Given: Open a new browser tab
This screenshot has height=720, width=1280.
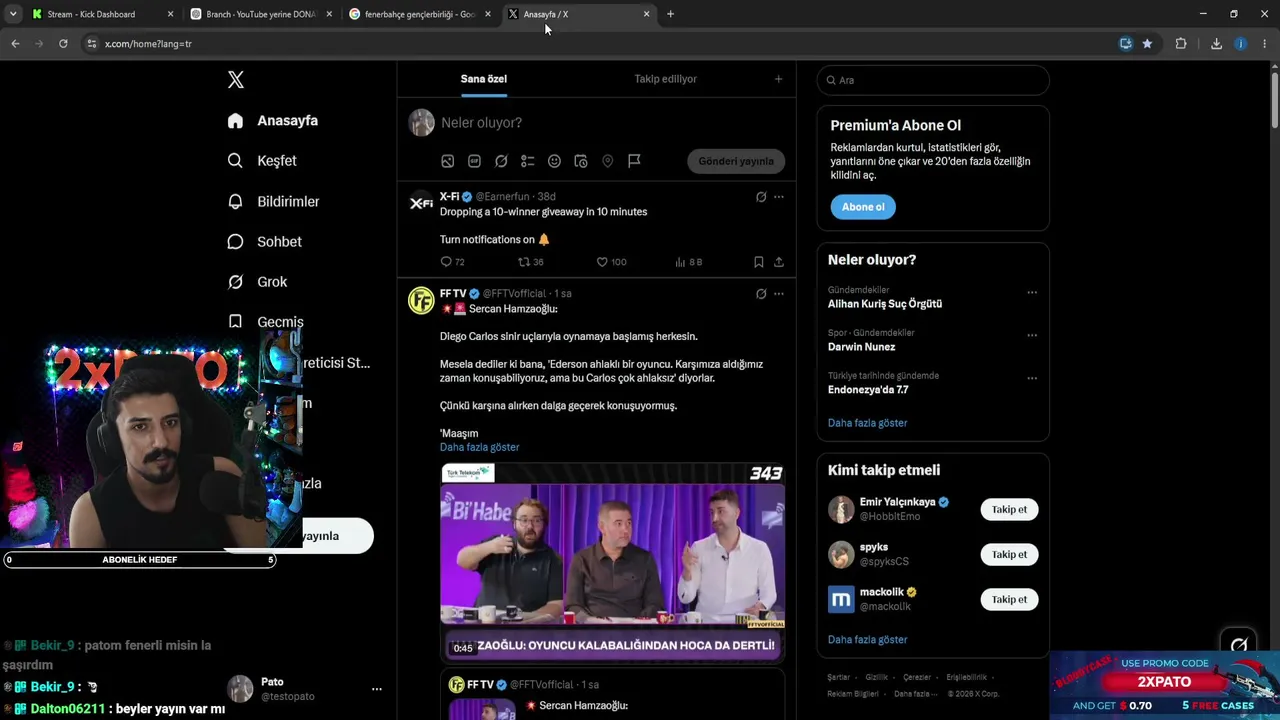Looking at the screenshot, I should pos(670,14).
